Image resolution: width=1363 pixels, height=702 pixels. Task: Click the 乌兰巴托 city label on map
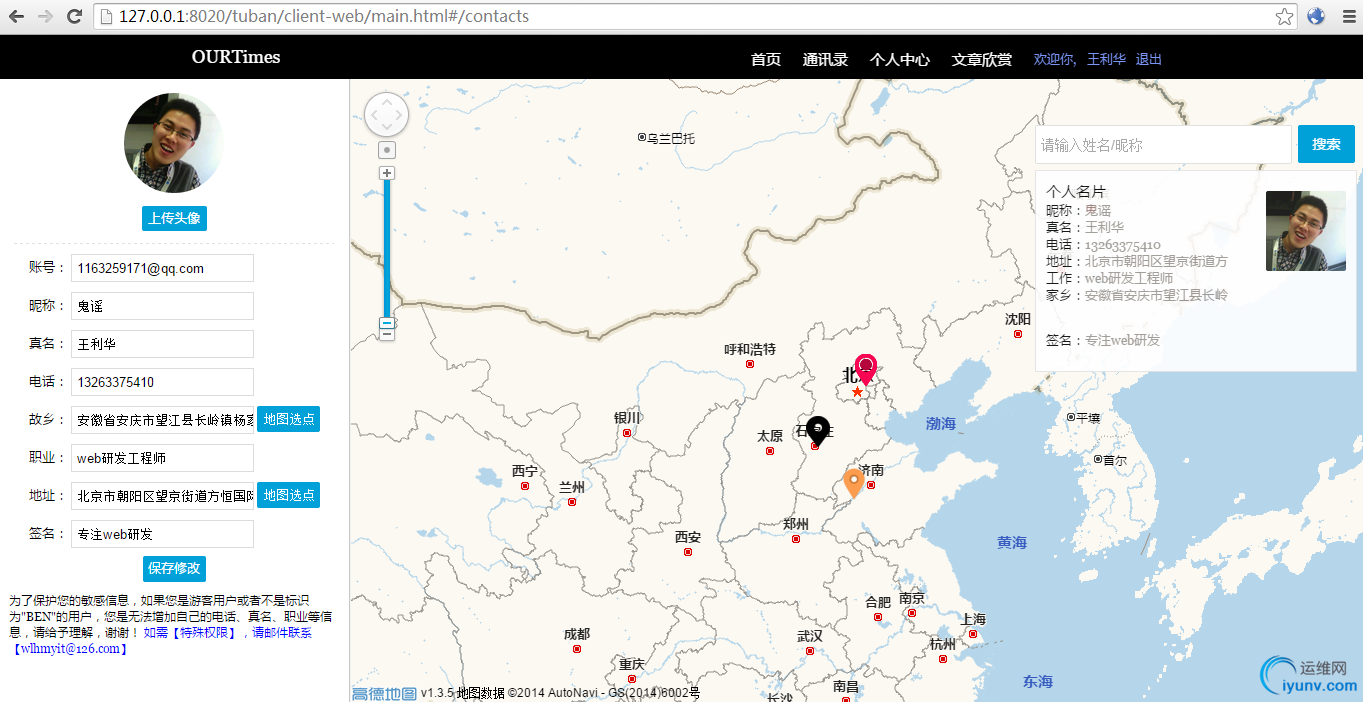(670, 138)
